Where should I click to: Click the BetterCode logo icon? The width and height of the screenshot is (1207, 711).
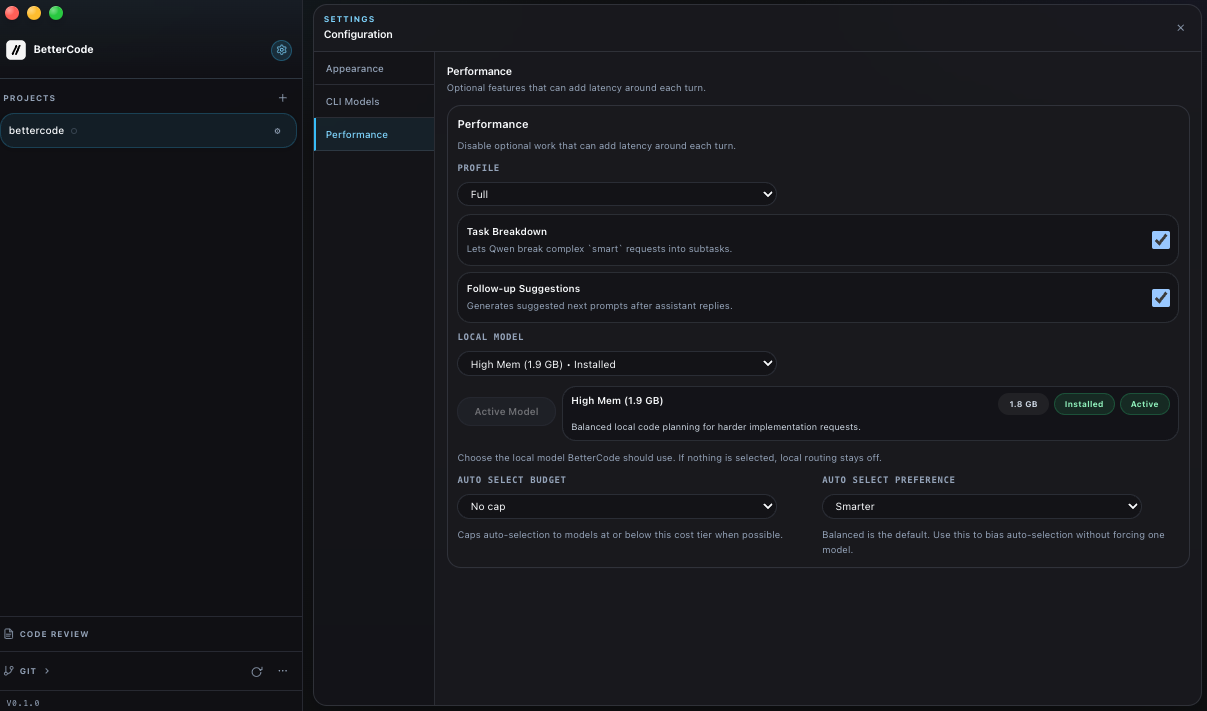pyautogui.click(x=15, y=49)
